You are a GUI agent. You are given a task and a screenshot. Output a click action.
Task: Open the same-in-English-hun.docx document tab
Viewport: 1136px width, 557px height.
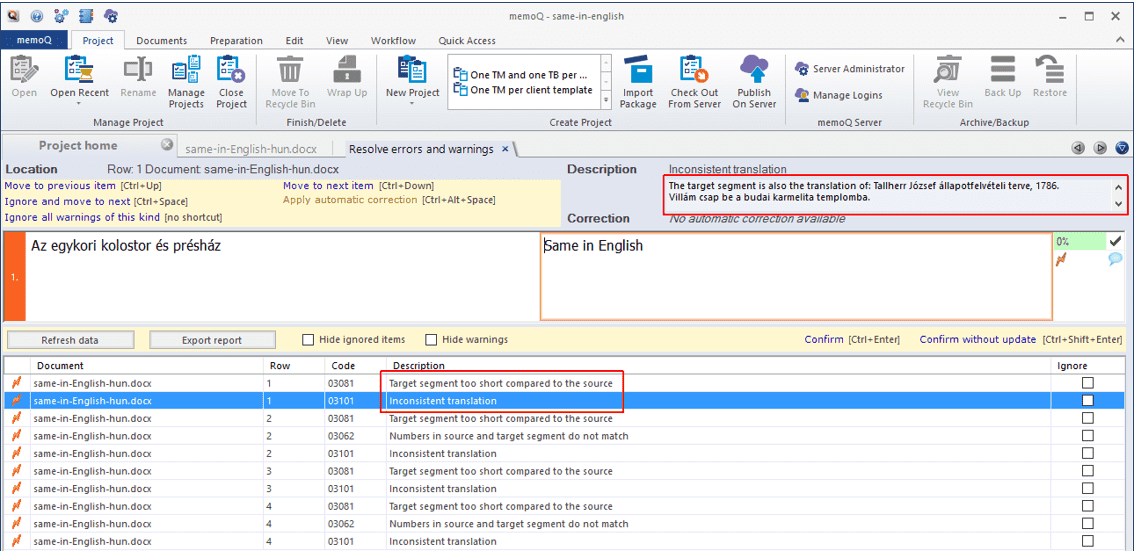tap(251, 149)
